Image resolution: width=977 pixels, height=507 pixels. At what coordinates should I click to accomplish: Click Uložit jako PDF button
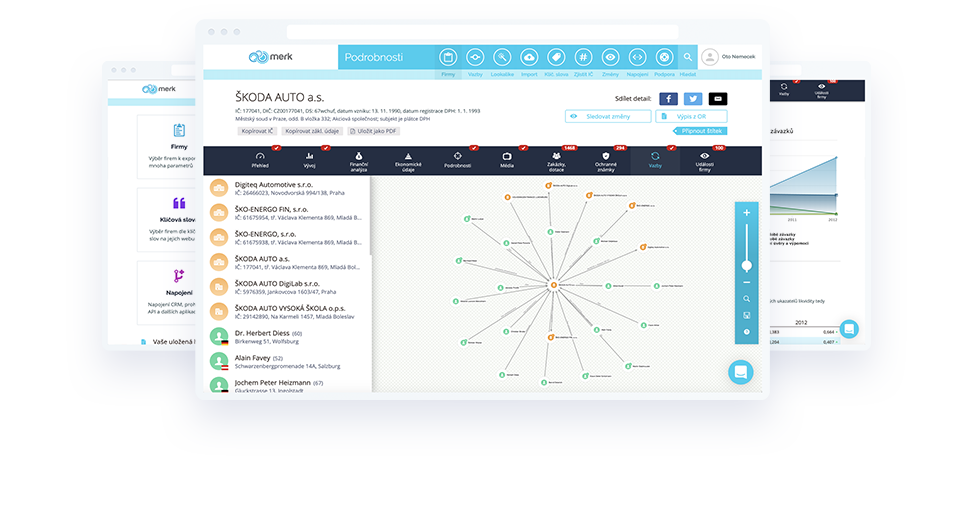373,131
